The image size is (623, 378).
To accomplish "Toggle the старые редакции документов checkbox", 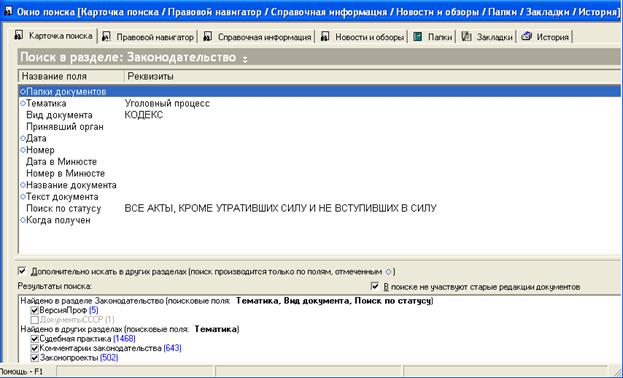I will coord(375,286).
